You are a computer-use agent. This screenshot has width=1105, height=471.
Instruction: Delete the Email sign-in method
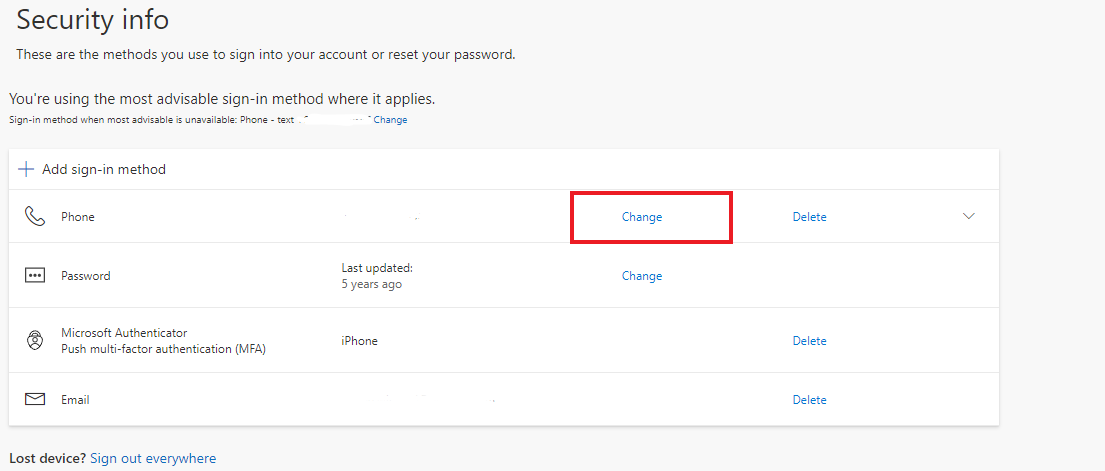(809, 400)
